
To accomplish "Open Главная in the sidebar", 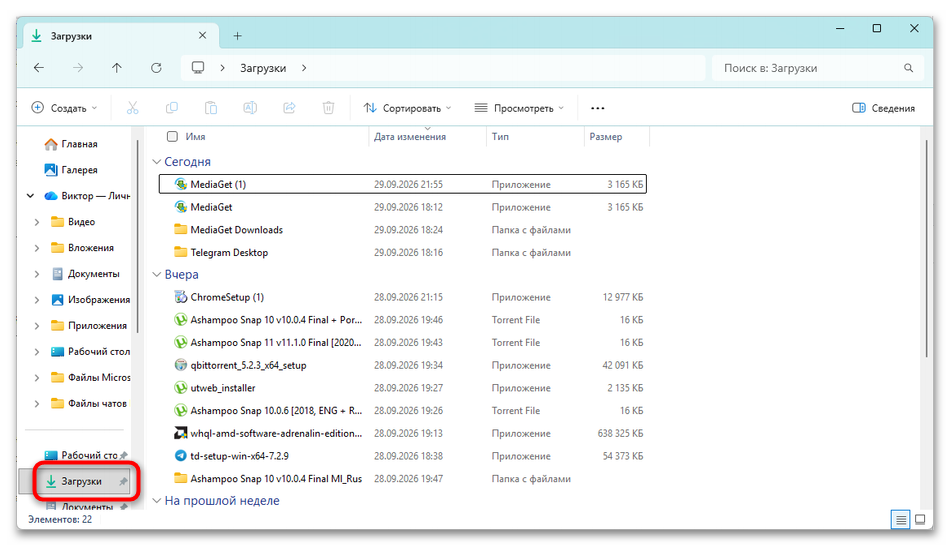I will [x=71, y=144].
